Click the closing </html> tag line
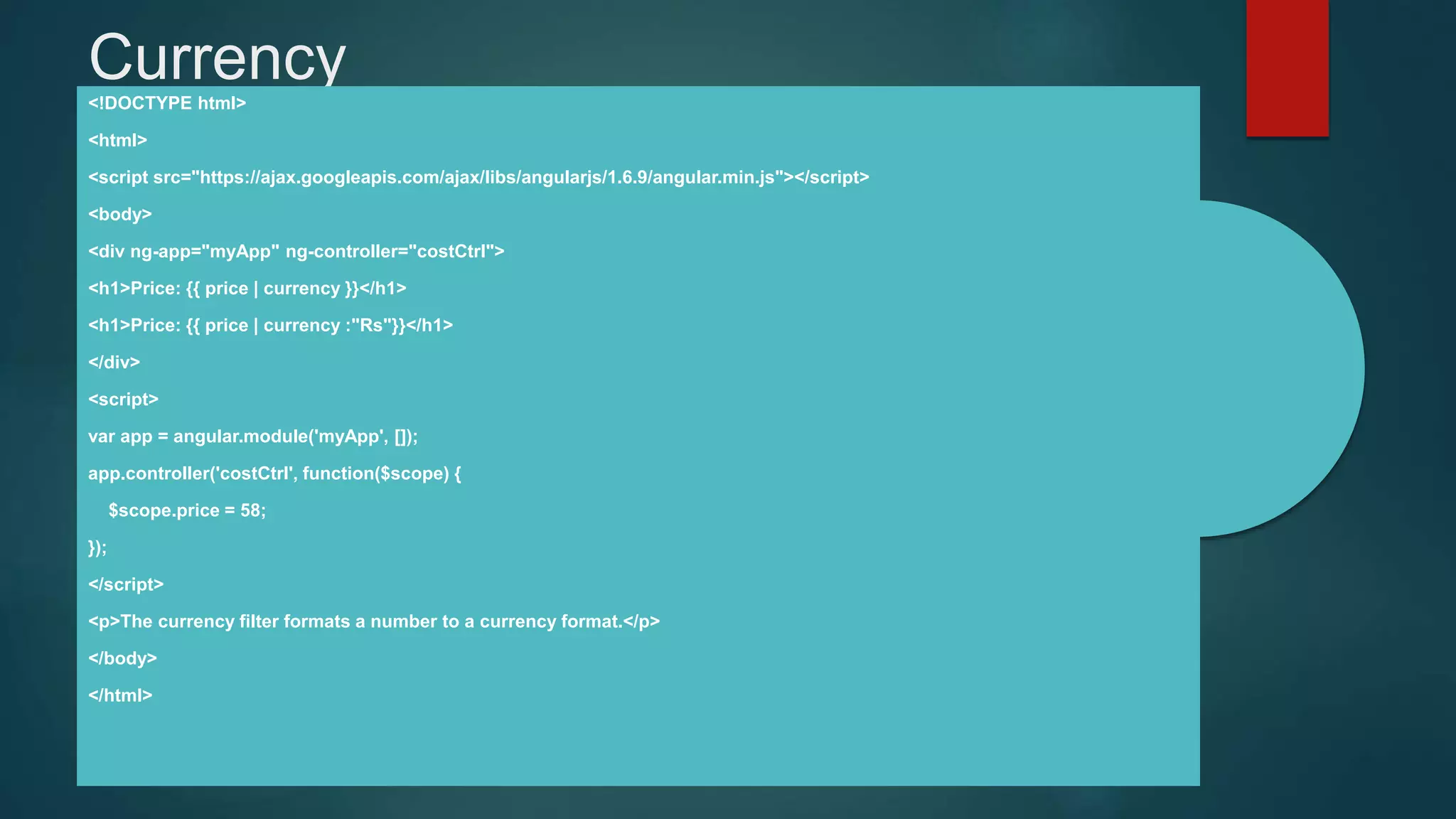 point(120,695)
